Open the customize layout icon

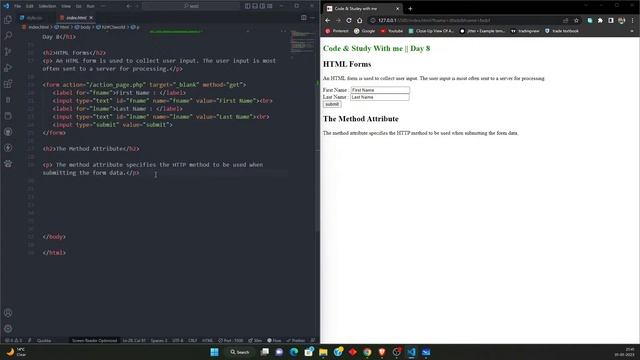point(270,6)
